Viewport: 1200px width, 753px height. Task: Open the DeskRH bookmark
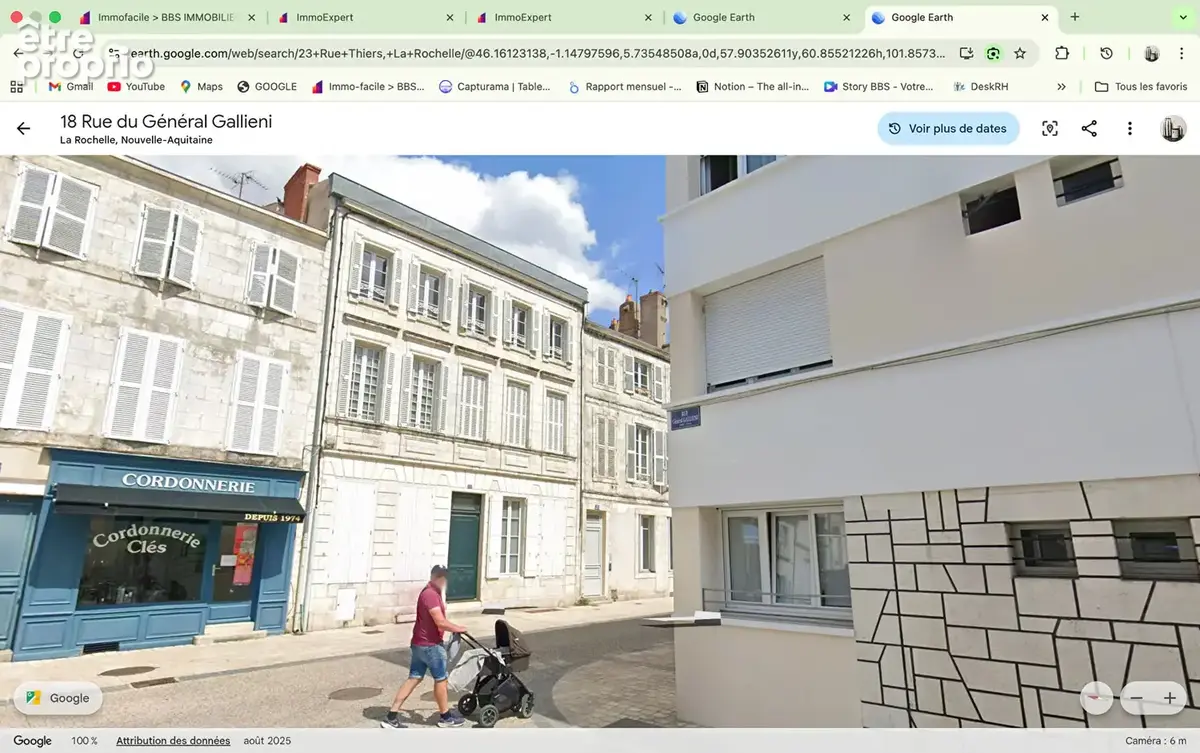pyautogui.click(x=980, y=87)
